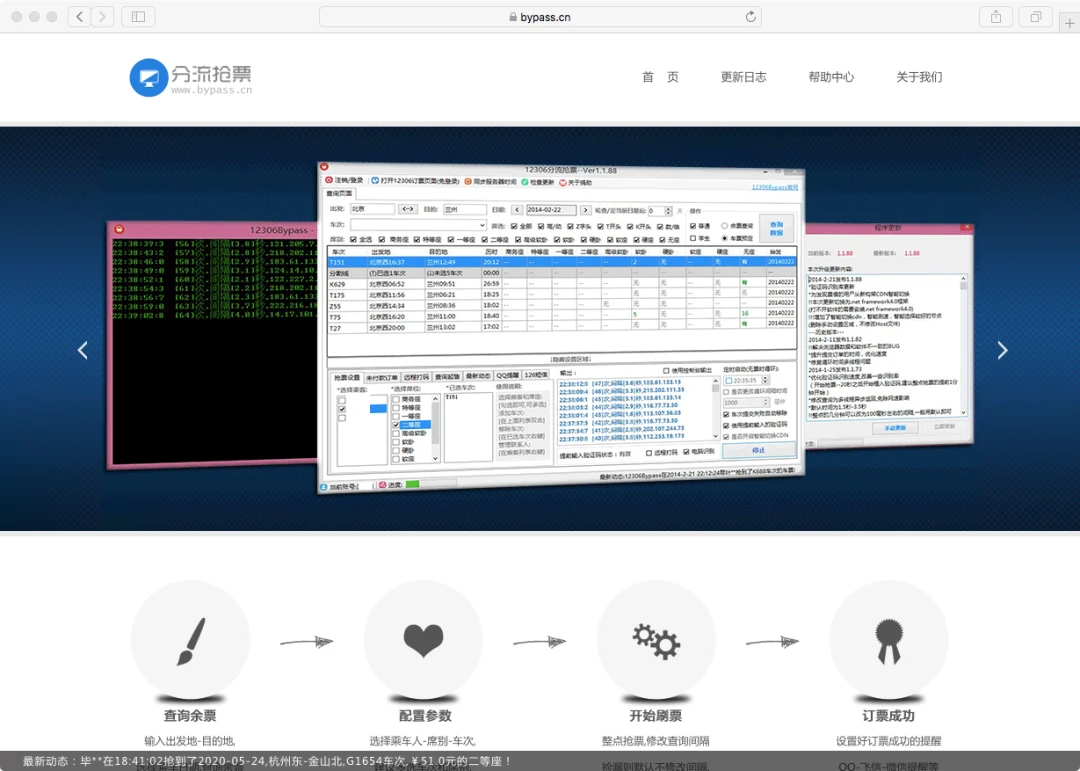Open the 帮助中心 navigation item
Viewport: 1080px width, 771px height.
pyautogui.click(x=831, y=77)
